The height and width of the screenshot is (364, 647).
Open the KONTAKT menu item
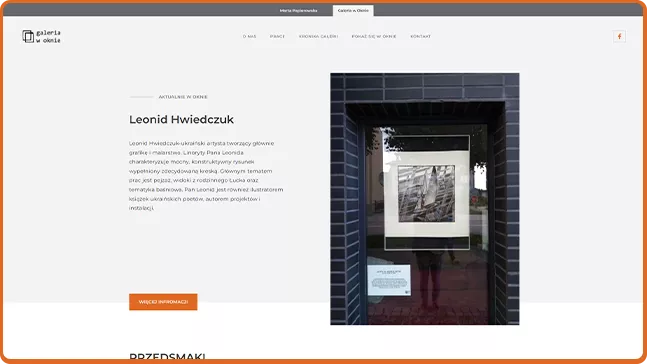click(x=420, y=36)
